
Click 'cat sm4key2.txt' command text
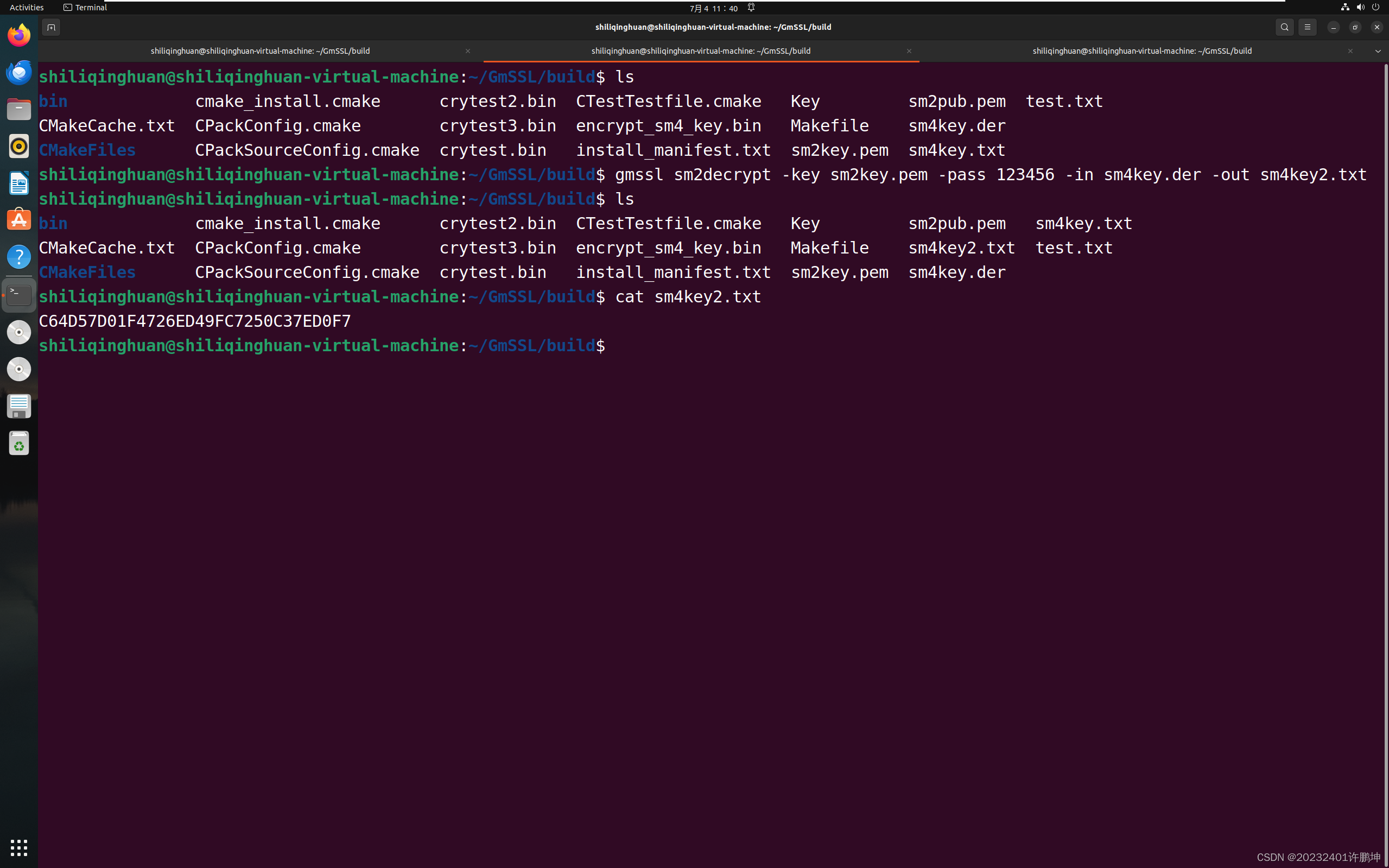click(x=688, y=297)
